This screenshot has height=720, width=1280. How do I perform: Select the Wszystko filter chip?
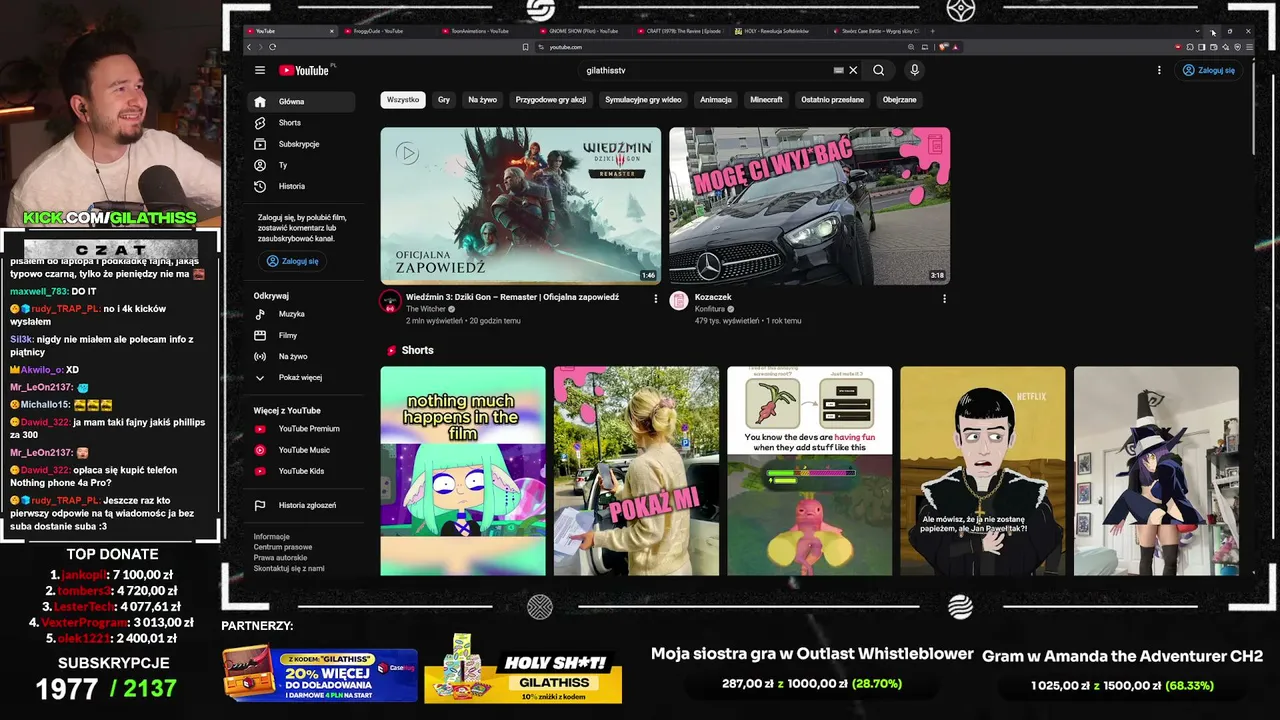point(403,100)
